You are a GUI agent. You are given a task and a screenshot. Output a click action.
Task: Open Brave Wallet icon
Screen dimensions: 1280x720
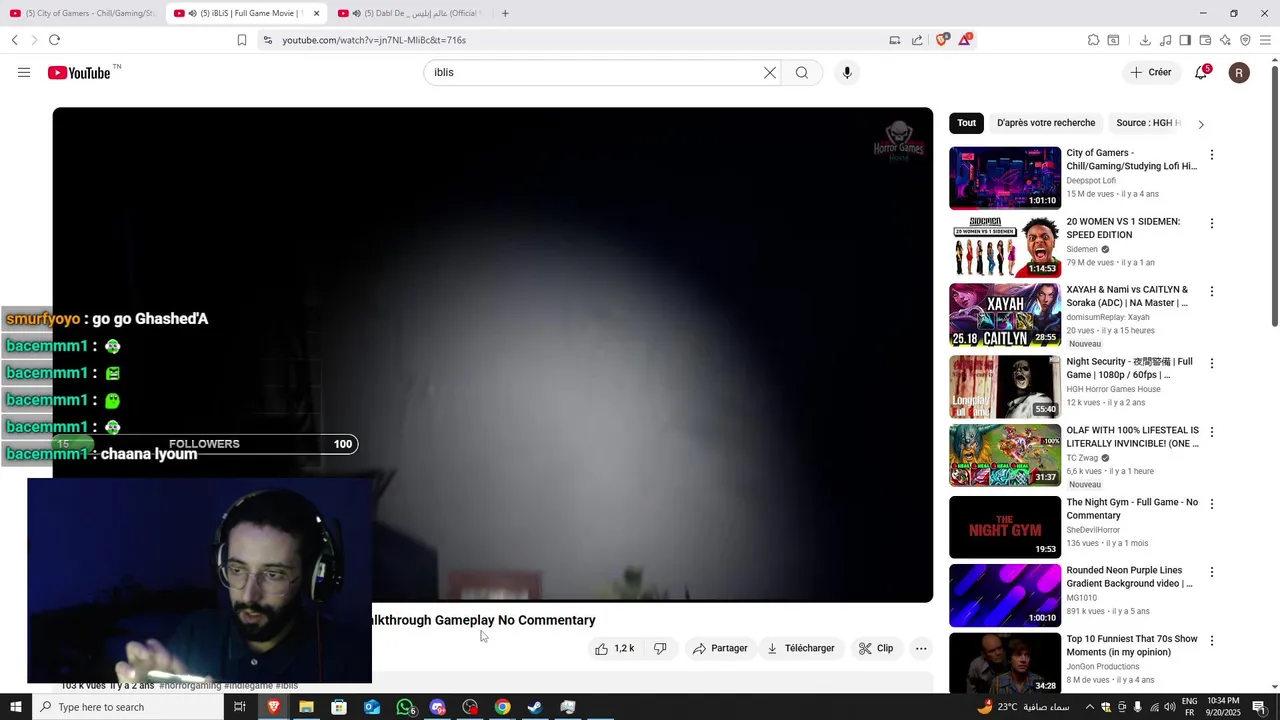[1205, 40]
